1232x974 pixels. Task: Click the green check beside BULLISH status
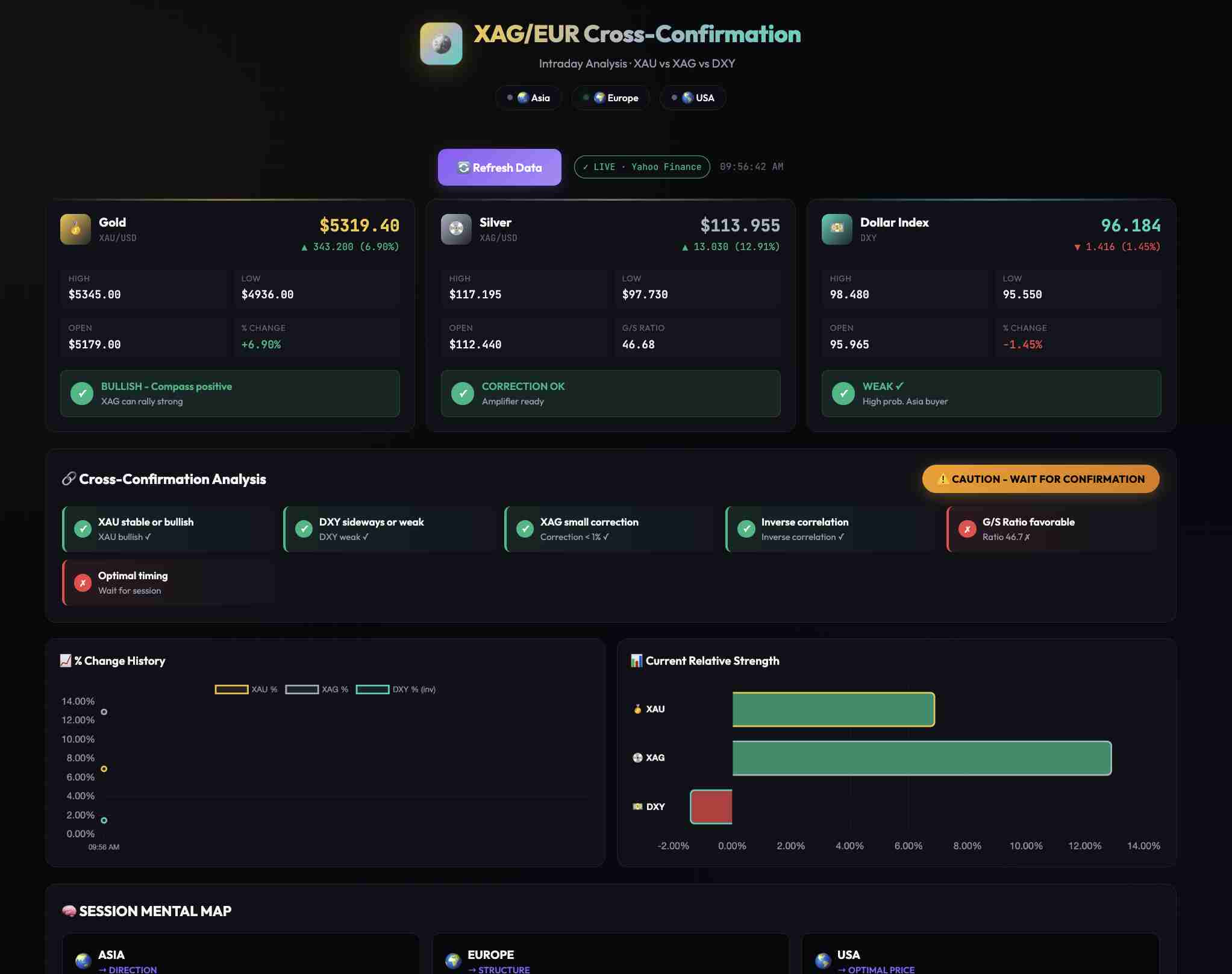click(x=82, y=394)
